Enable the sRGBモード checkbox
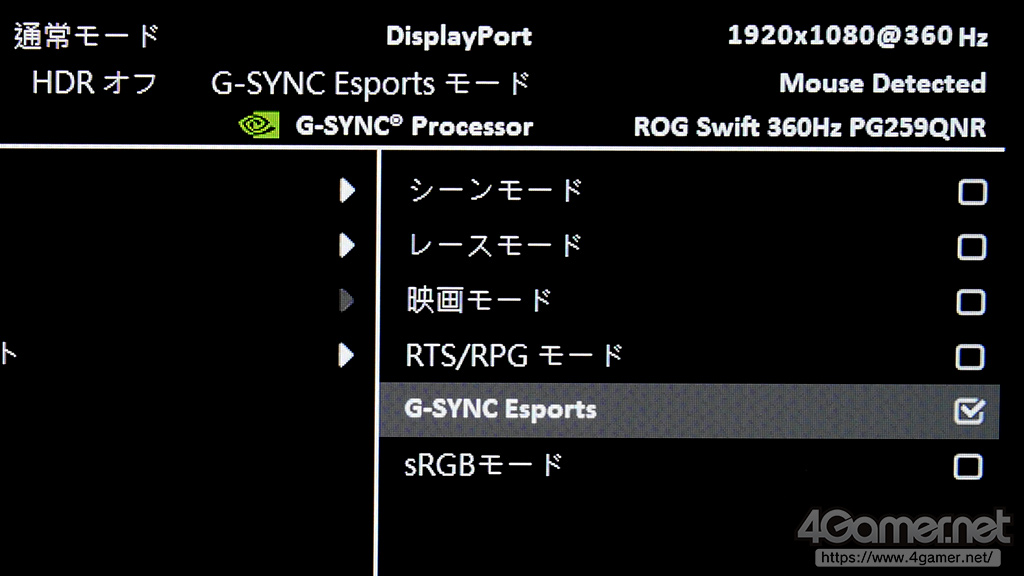Viewport: 1024px width, 576px height. [x=969, y=466]
